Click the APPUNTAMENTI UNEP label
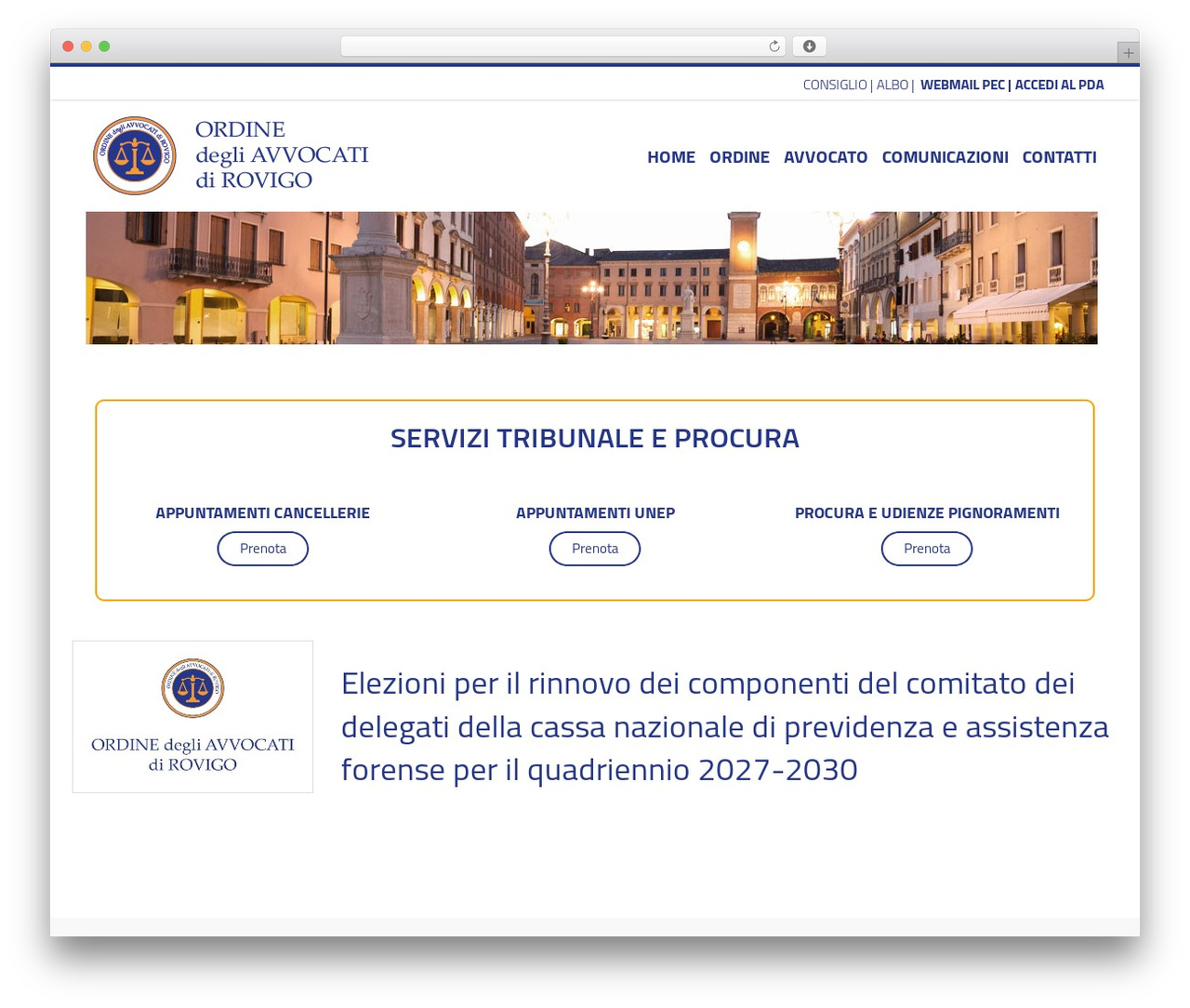Viewport: 1190px width, 1008px height. coord(595,512)
